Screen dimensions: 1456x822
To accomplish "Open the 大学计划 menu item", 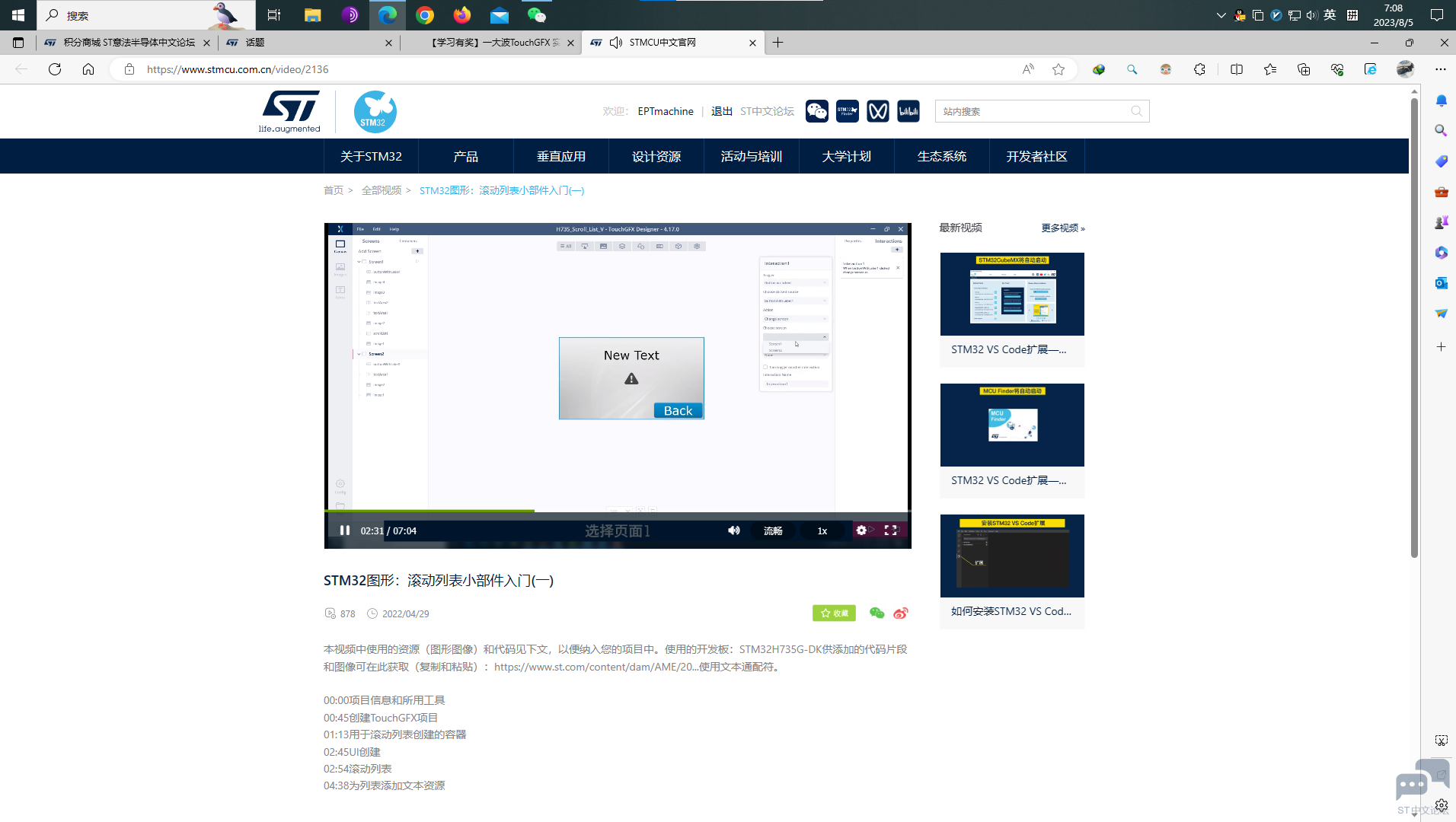I will click(847, 157).
